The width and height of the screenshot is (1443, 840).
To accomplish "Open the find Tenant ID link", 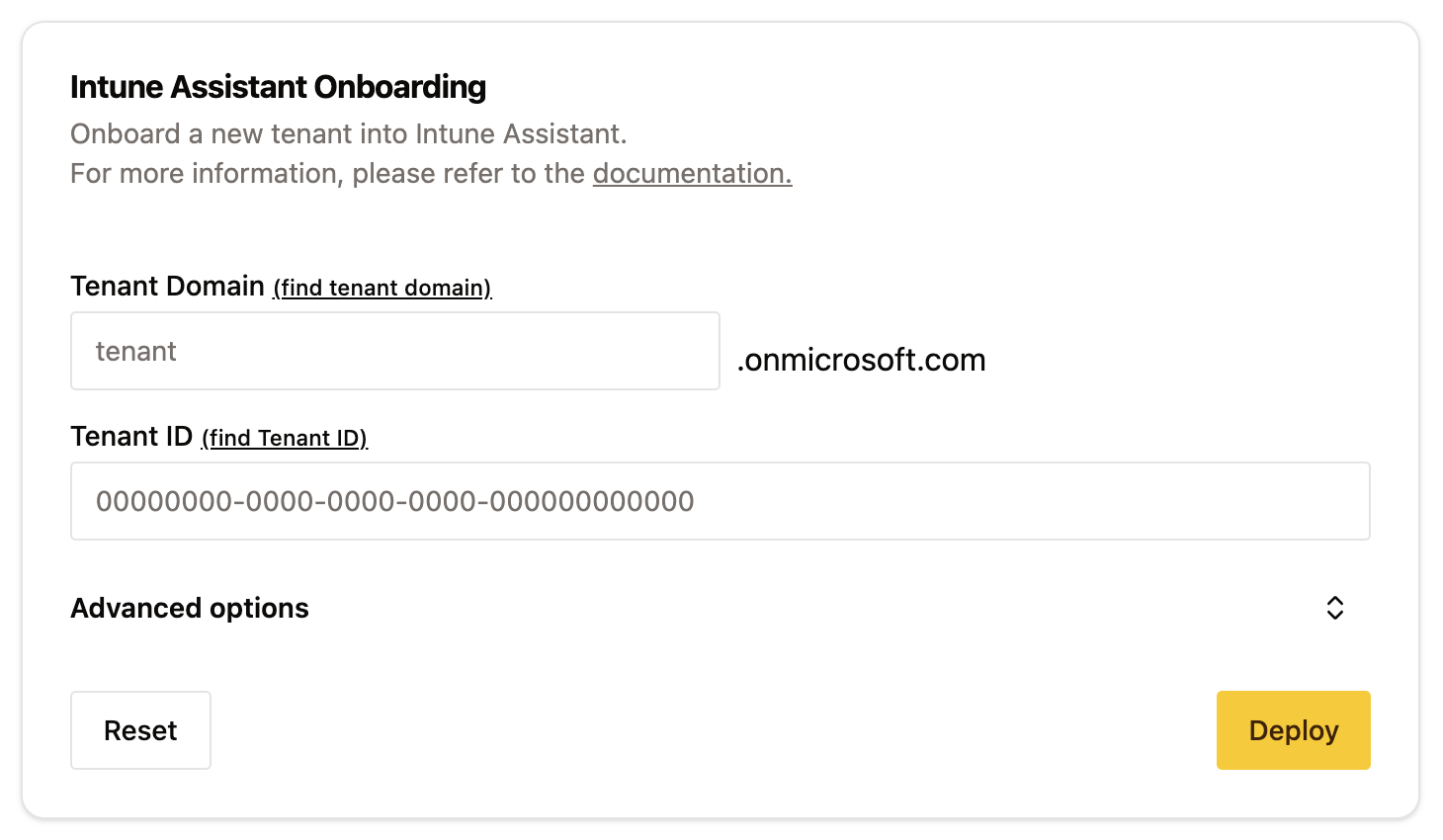I will pos(284,437).
